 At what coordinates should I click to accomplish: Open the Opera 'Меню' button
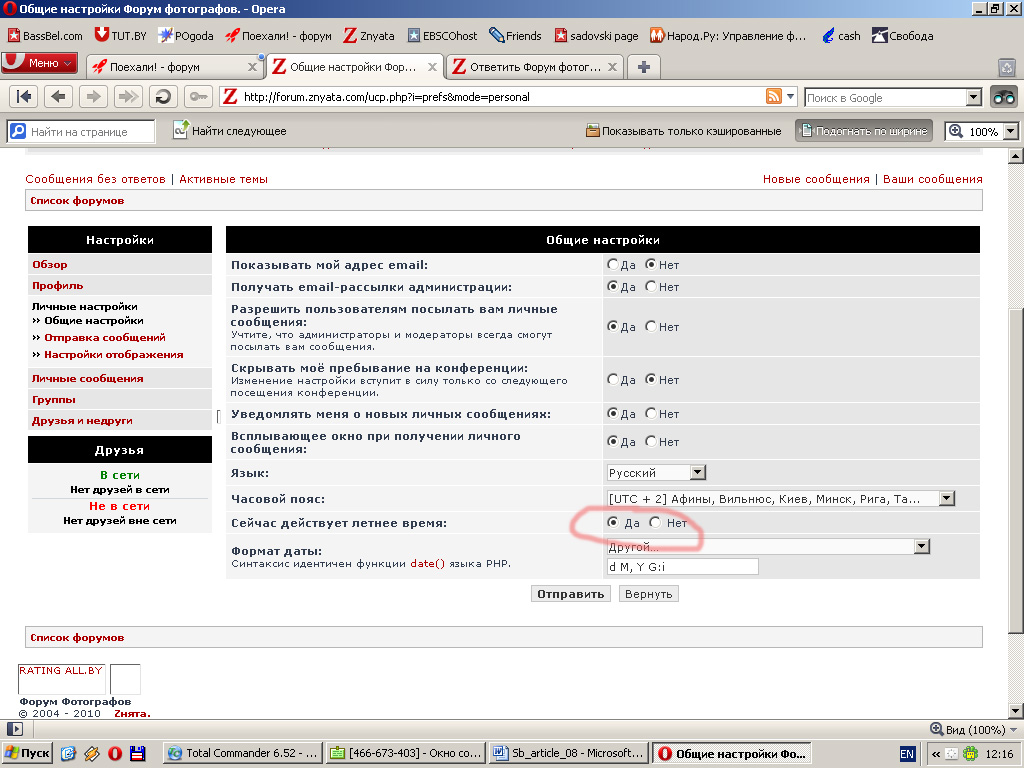click(40, 63)
